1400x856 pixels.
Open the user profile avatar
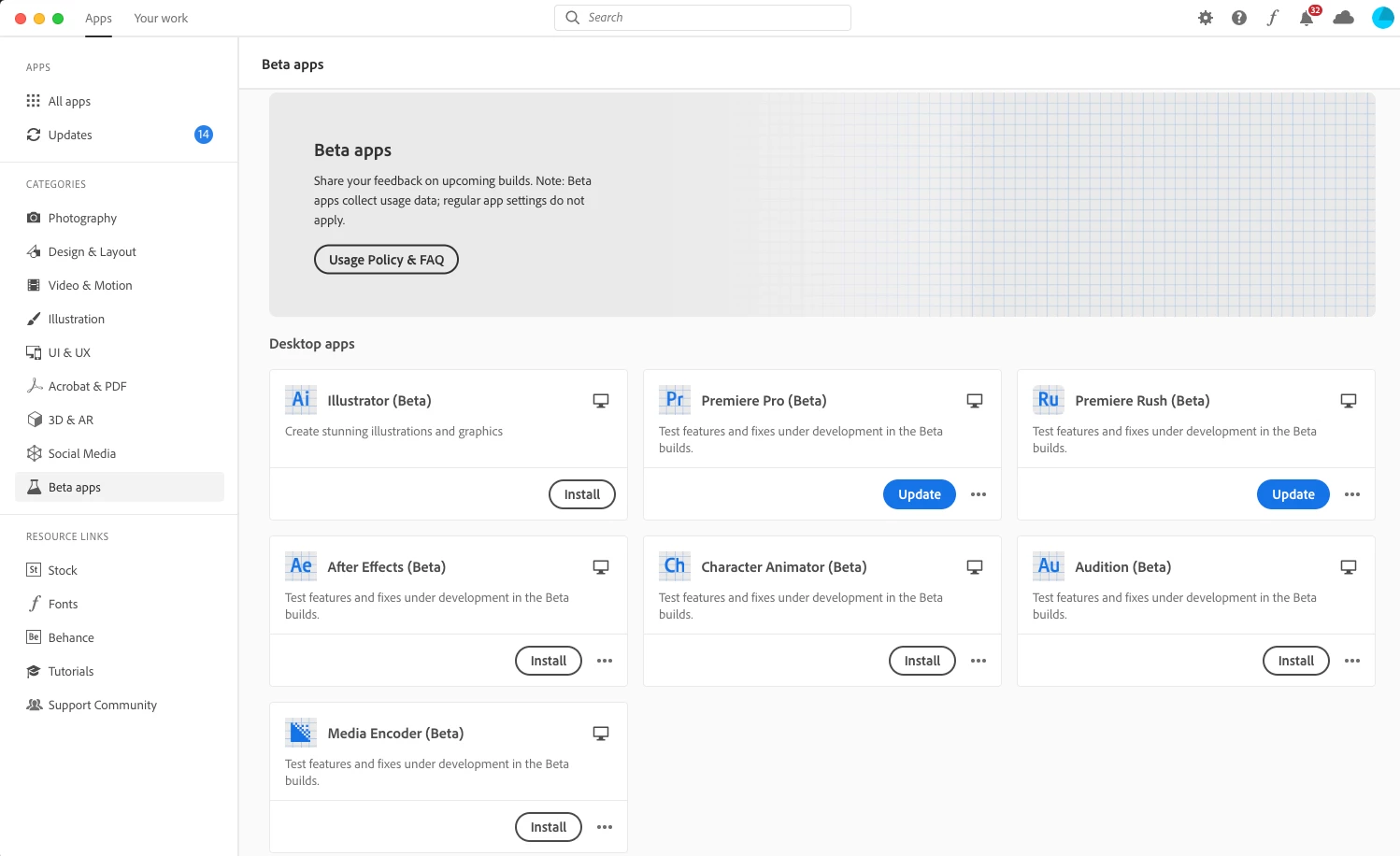coord(1383,18)
